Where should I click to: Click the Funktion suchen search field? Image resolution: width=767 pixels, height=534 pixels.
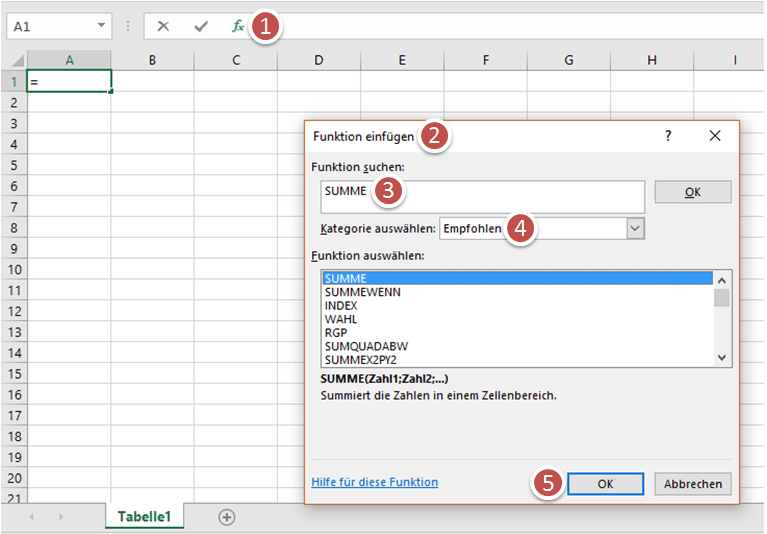tap(483, 197)
